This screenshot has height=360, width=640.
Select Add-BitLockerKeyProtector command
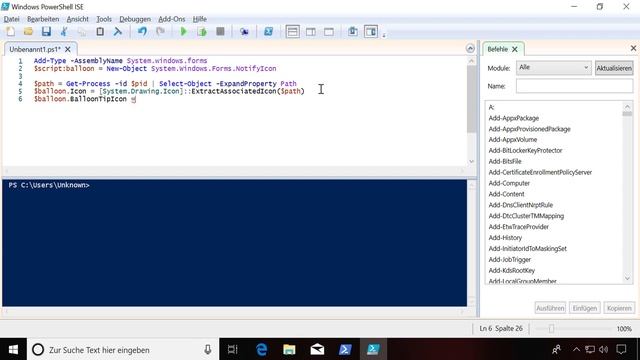(525, 151)
